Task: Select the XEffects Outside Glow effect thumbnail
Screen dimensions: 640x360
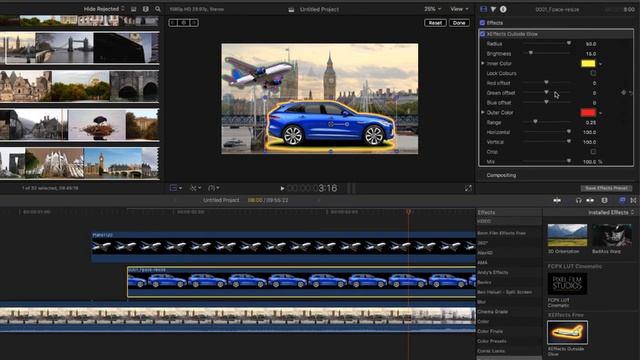Action: tap(567, 332)
